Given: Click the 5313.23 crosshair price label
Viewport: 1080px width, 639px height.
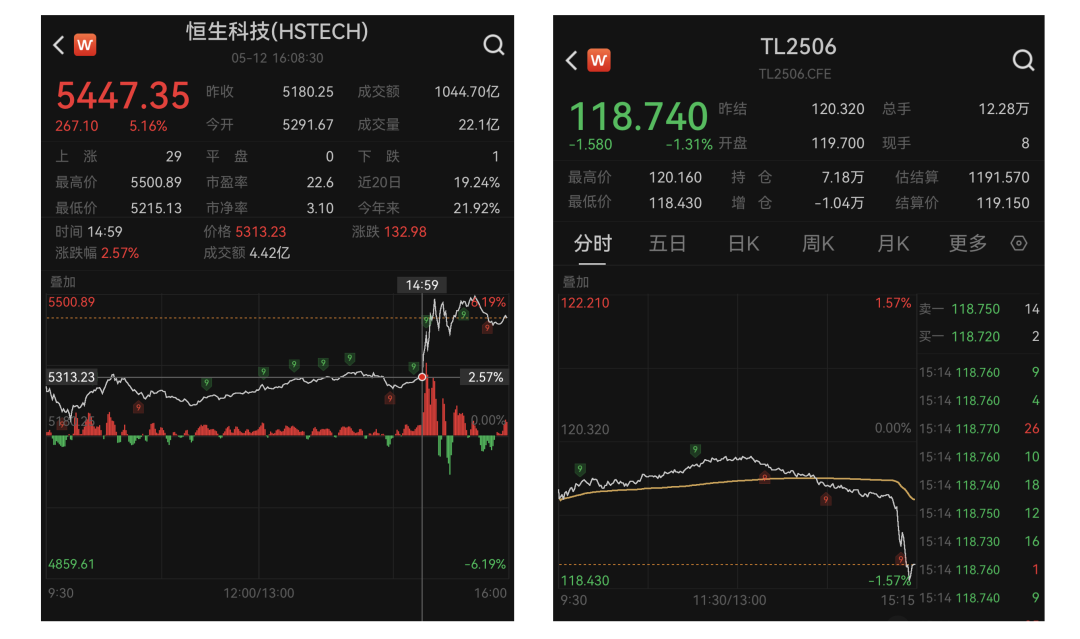Looking at the screenshot, I should tap(72, 377).
